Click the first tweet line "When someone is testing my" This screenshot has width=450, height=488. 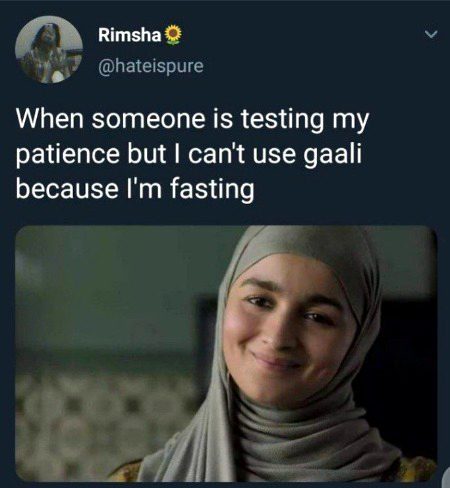(x=192, y=119)
